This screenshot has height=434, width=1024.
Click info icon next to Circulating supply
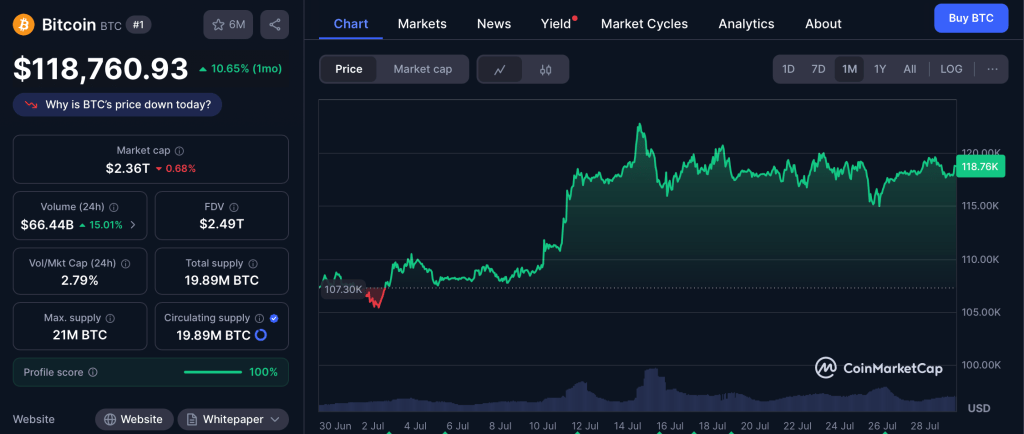tap(259, 318)
